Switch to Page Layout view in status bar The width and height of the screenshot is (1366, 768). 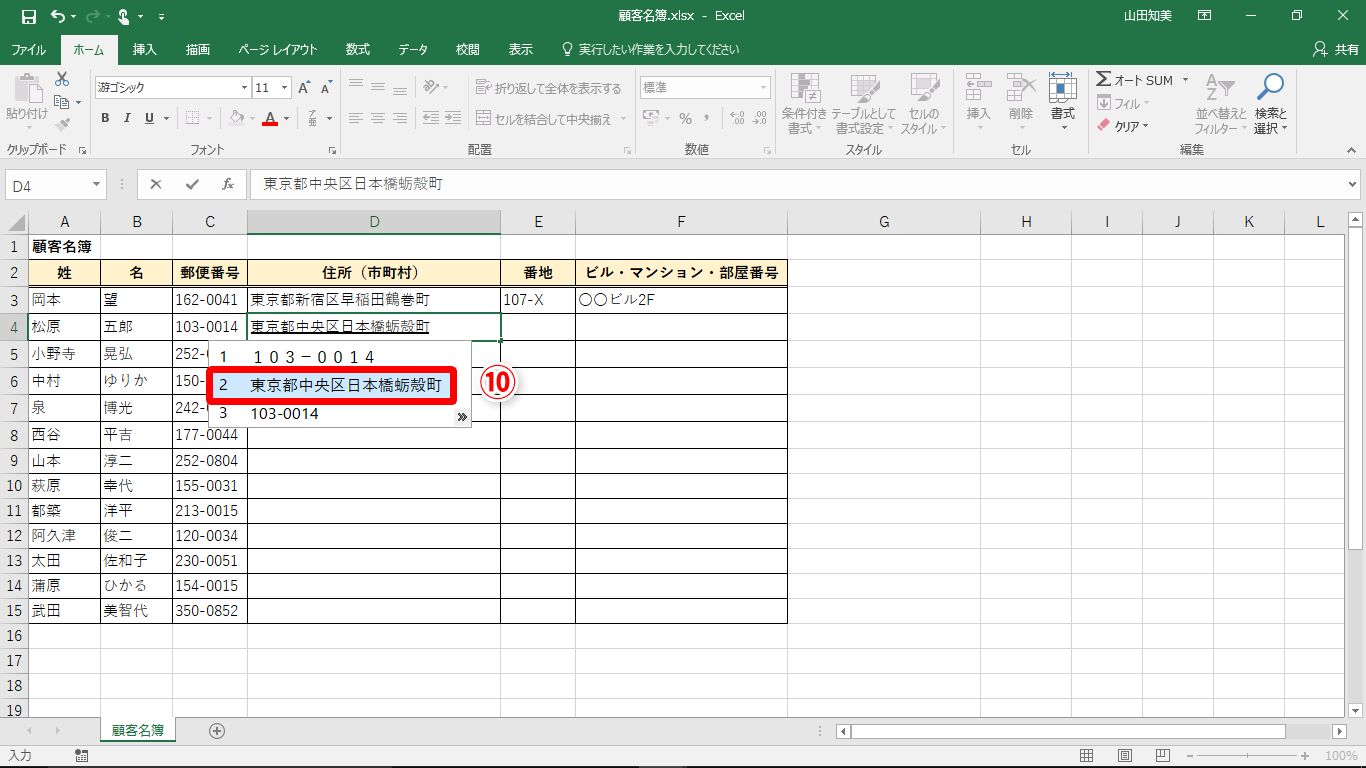coord(1125,756)
